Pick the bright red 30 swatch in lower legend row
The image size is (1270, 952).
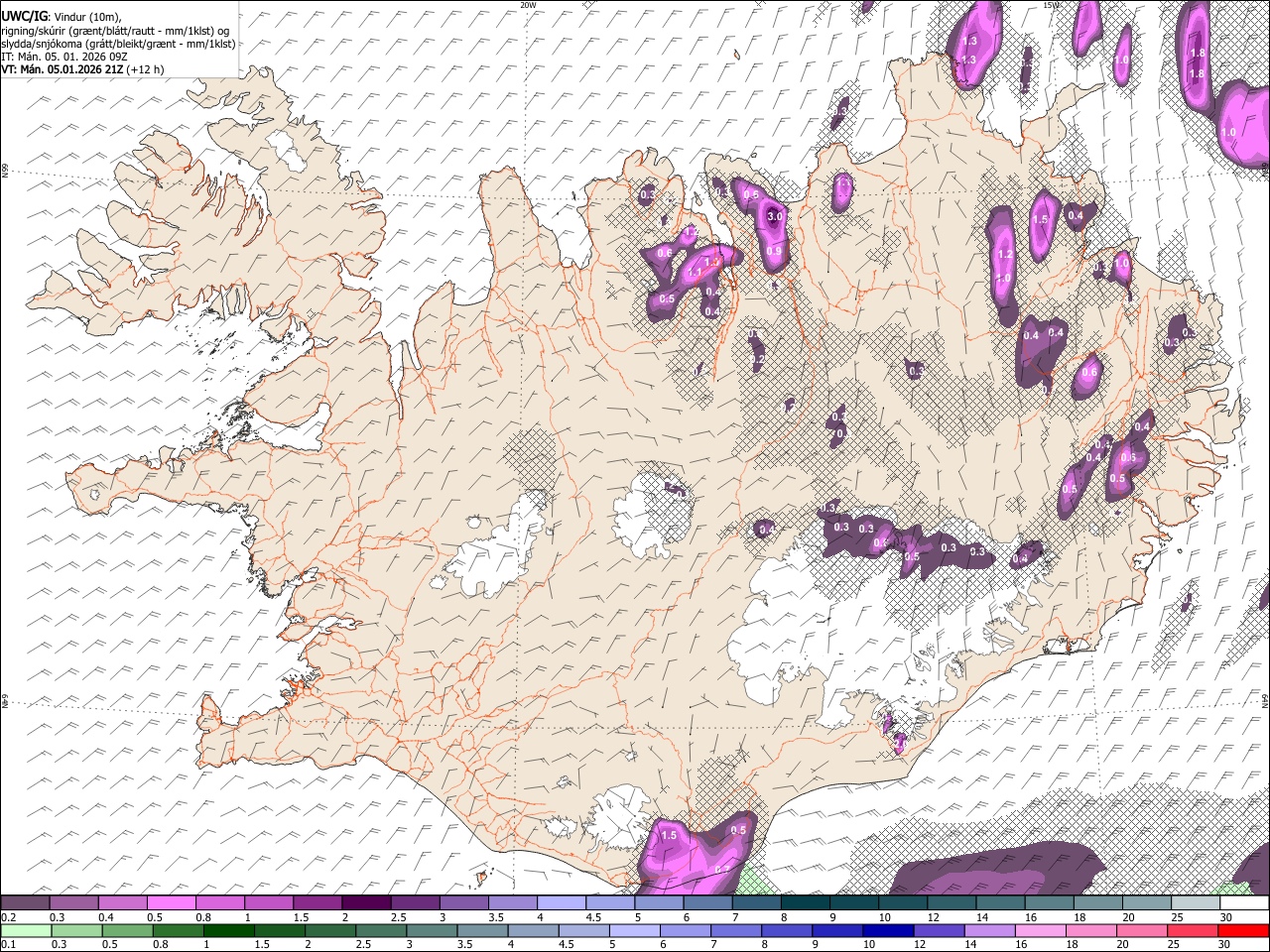(x=1243, y=930)
